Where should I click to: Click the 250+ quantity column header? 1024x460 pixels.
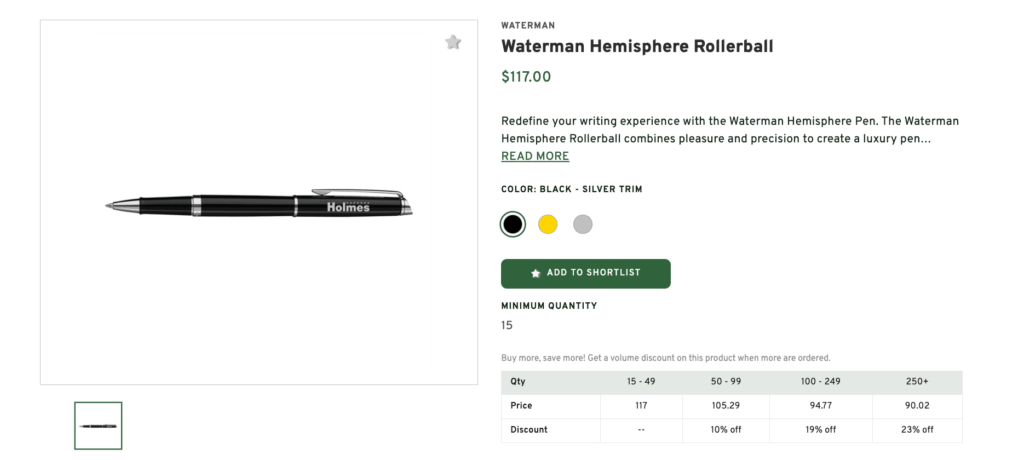coord(916,382)
